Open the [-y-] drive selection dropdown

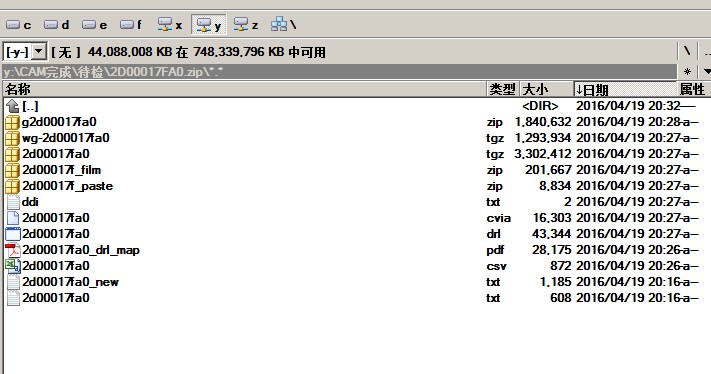click(39, 52)
